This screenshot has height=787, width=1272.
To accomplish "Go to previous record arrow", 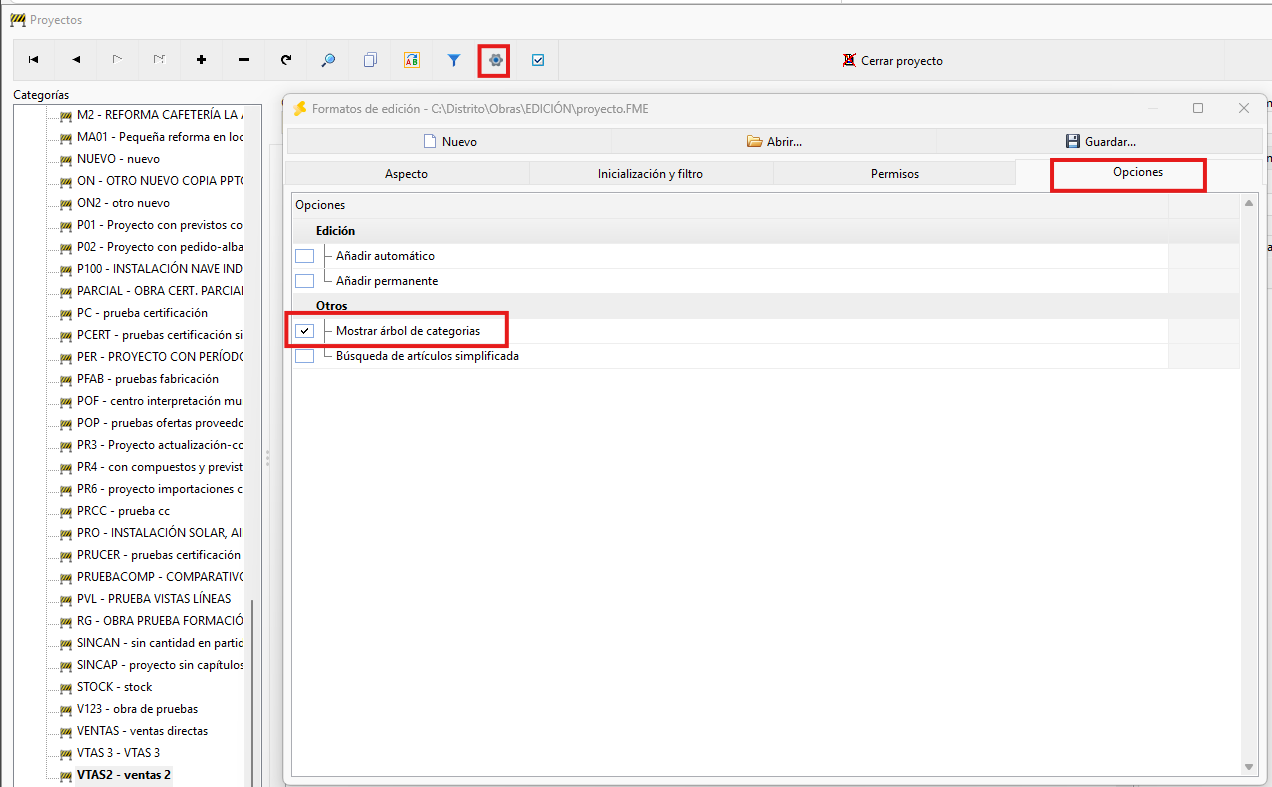I will [76, 60].
